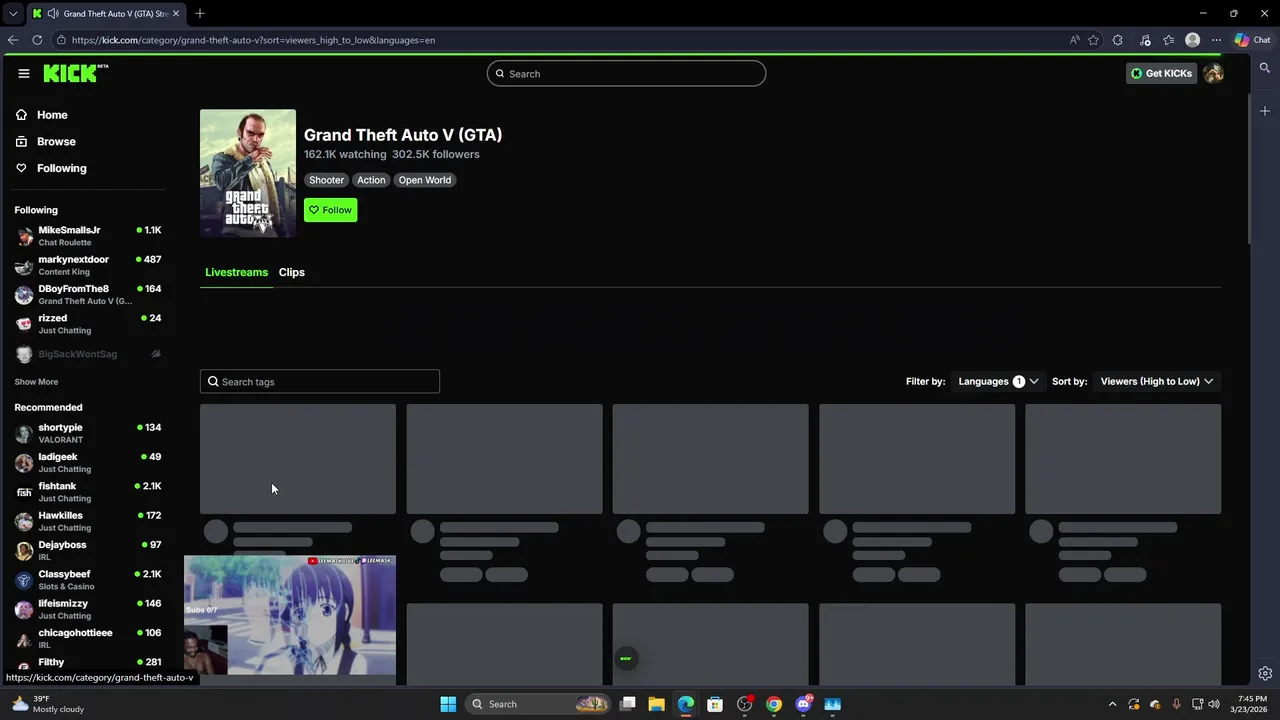This screenshot has width=1280, height=720.
Task: Click the Windows taskbar Search box
Action: [x=539, y=704]
